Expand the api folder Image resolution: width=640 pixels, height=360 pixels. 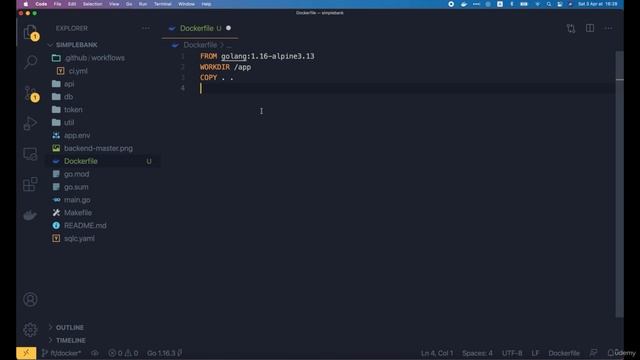pos(69,84)
